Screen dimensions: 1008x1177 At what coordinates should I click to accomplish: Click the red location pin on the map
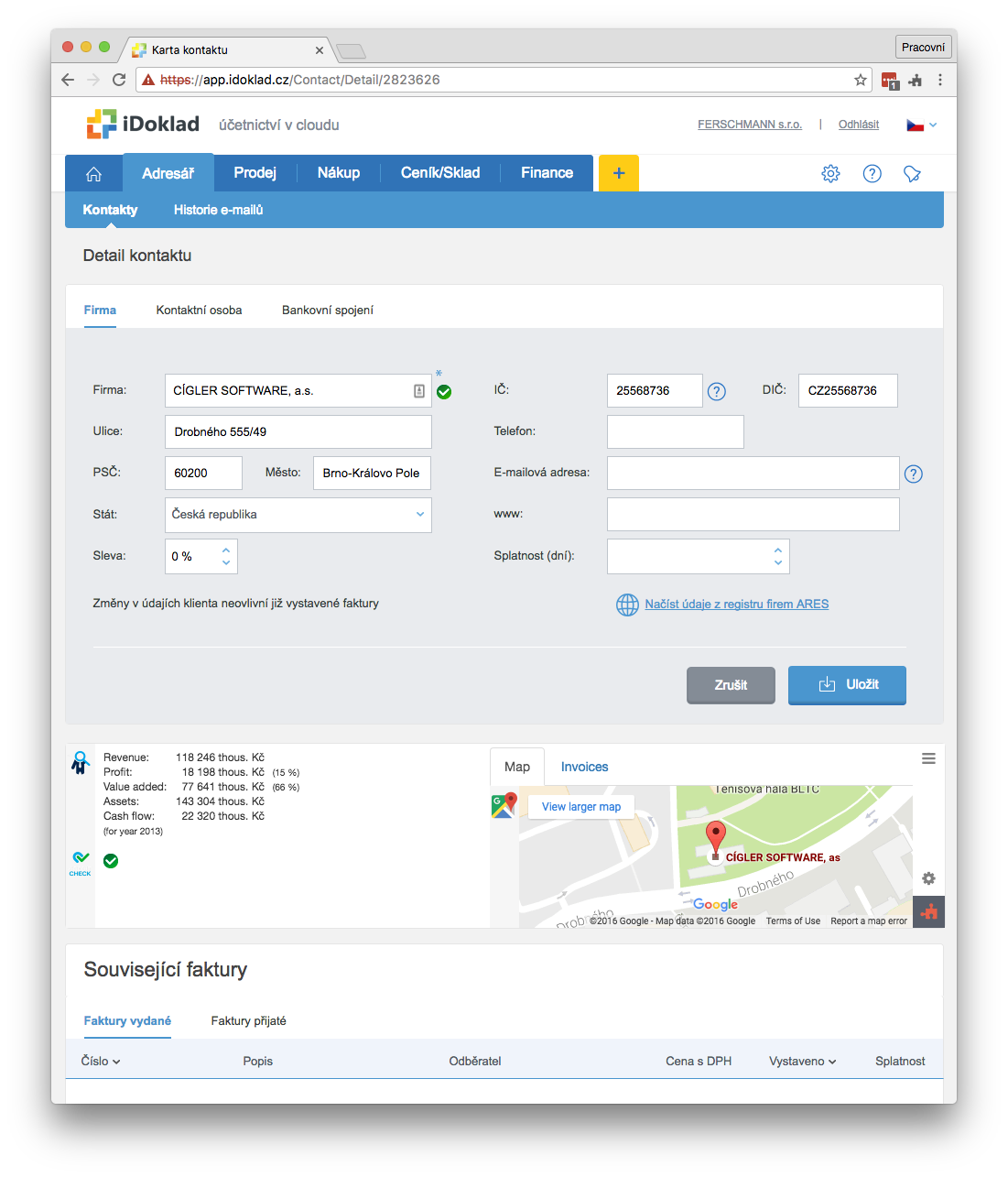pyautogui.click(x=716, y=838)
